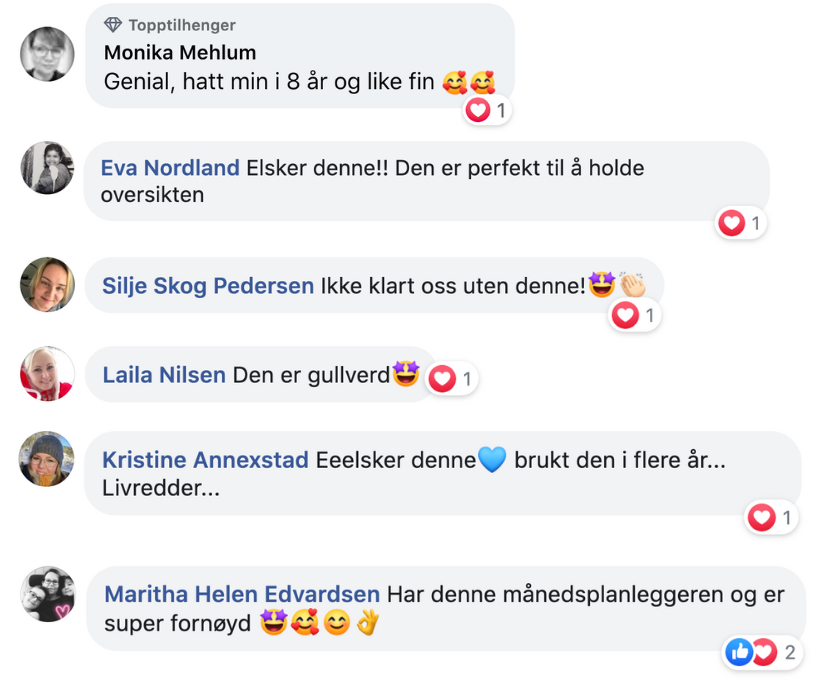This screenshot has width=826, height=687.
Task: Click heart reaction on Eva Nordland's comment
Action: 741,223
